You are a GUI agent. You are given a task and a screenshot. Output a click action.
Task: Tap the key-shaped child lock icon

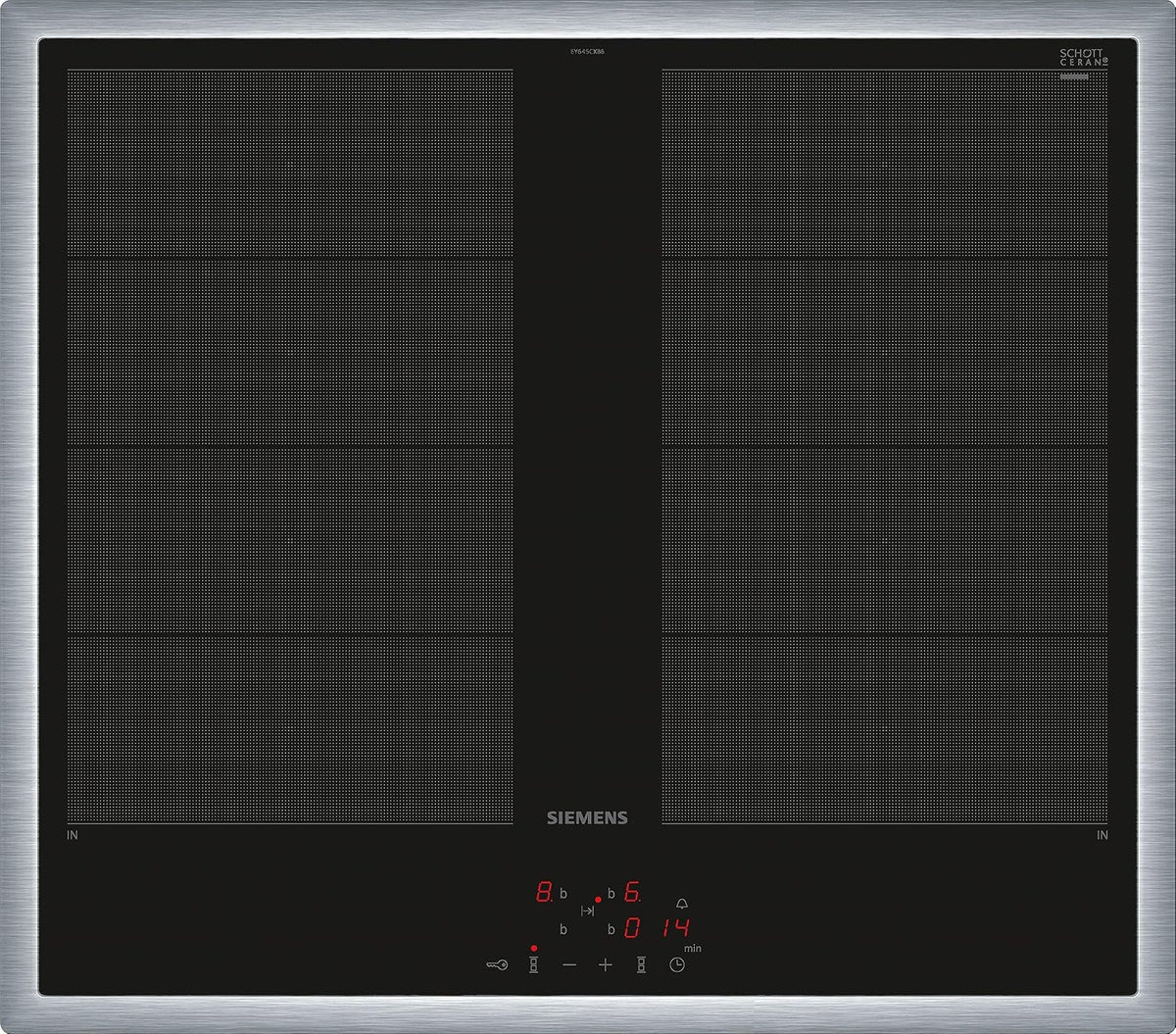coord(497,965)
